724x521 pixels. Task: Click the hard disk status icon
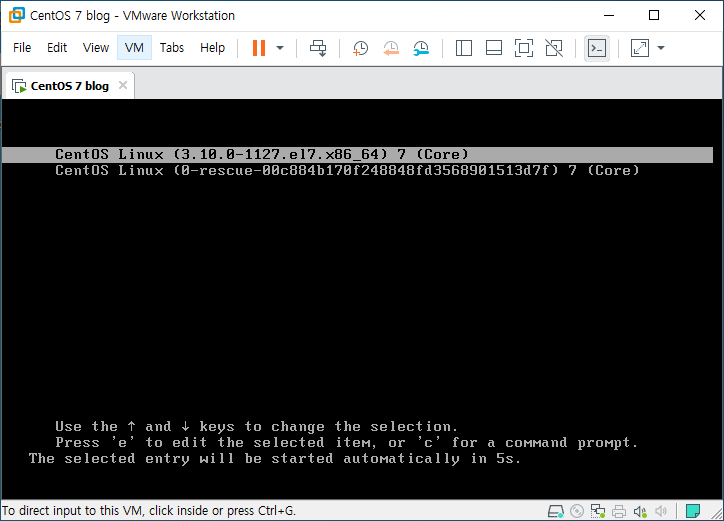tap(555, 511)
